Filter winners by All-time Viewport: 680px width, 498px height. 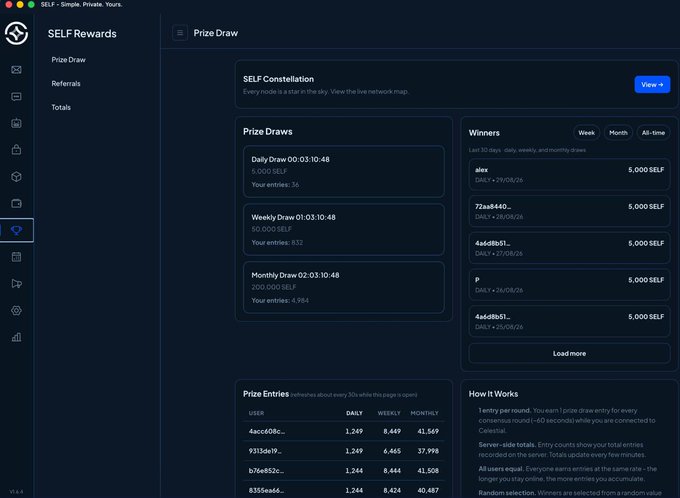653,133
